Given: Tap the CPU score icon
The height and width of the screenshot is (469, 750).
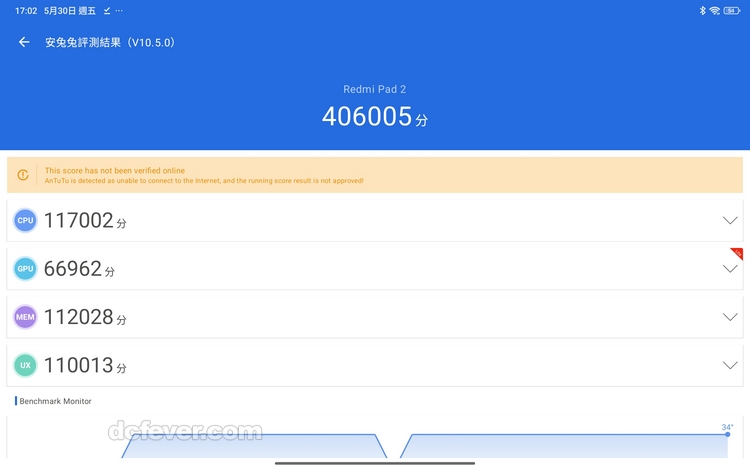Looking at the screenshot, I should (x=25, y=220).
